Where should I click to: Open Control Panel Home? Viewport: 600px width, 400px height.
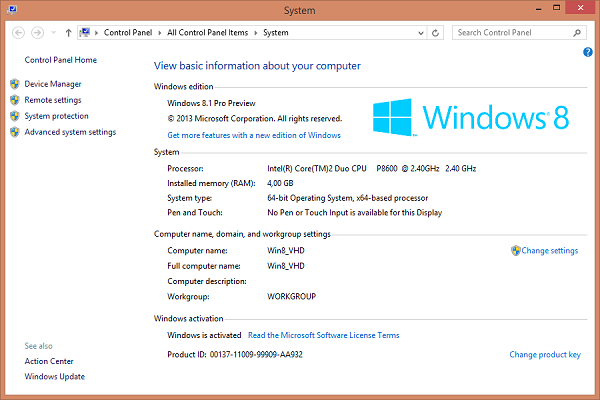click(60, 60)
